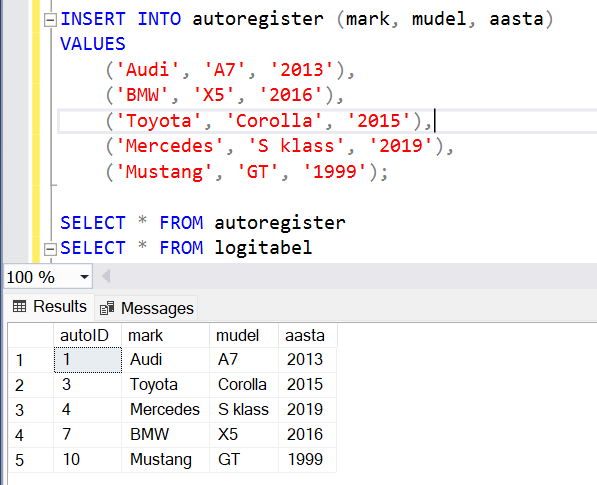Collapse the SELECT logitabel code block
Viewport: 597px width, 485px height.
(50, 249)
